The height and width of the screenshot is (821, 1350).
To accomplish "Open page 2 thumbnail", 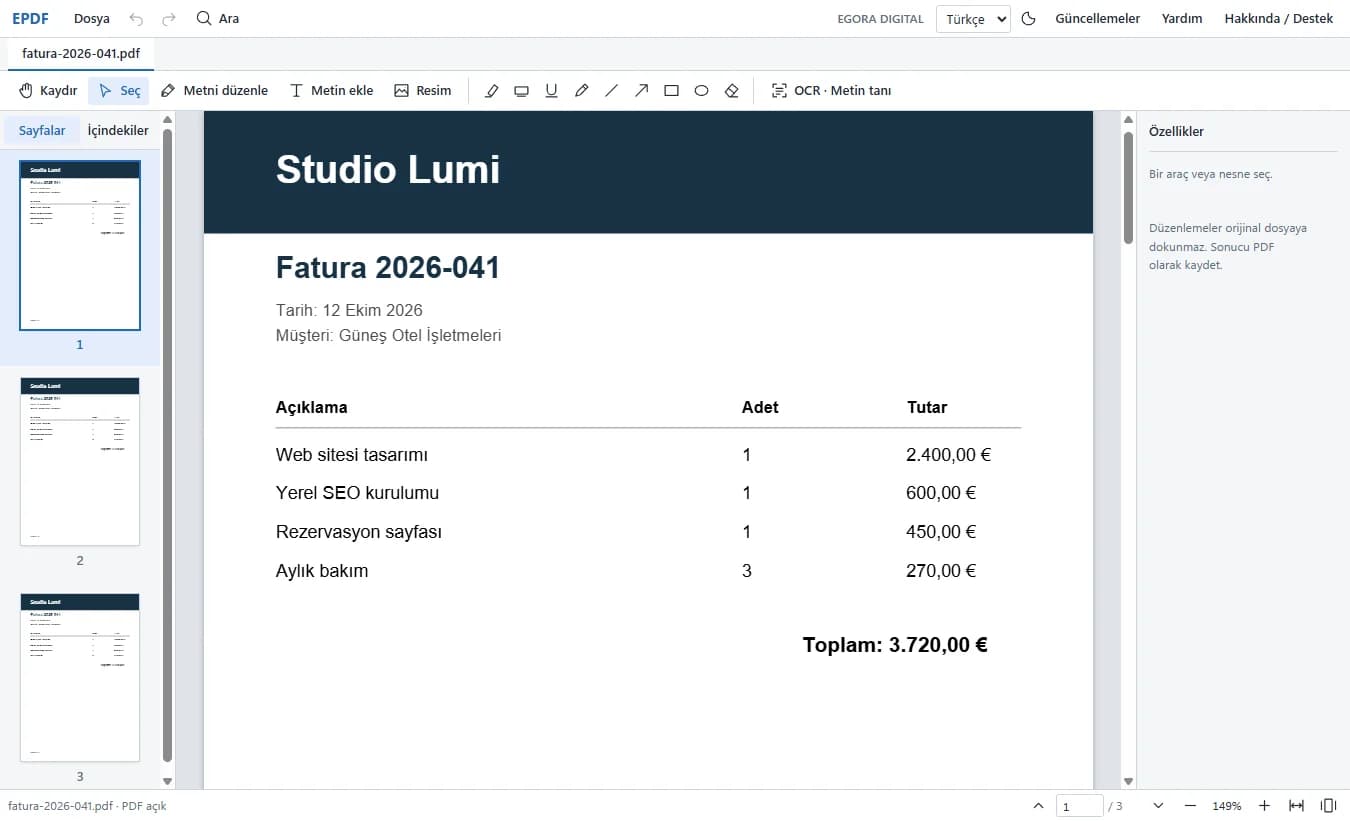I will [x=80, y=461].
